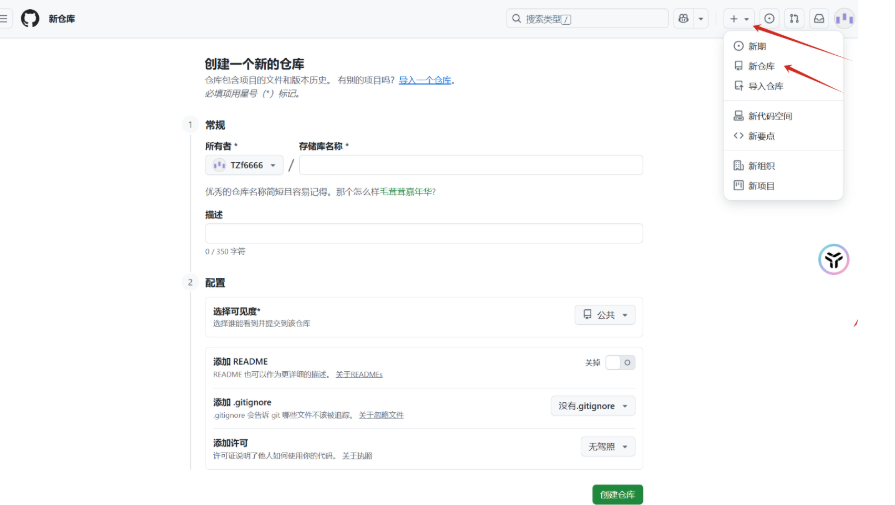Open the user avatar menu
895x505 pixels.
844,18
